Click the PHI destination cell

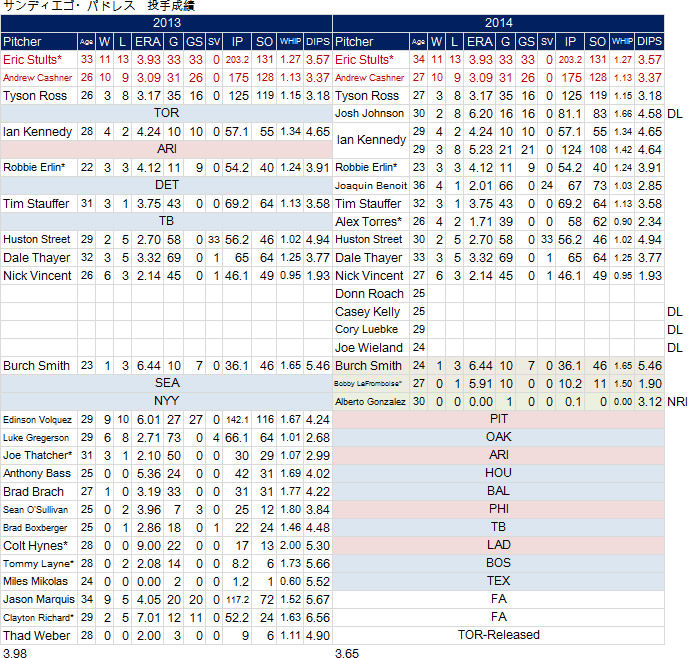pyautogui.click(x=498, y=509)
